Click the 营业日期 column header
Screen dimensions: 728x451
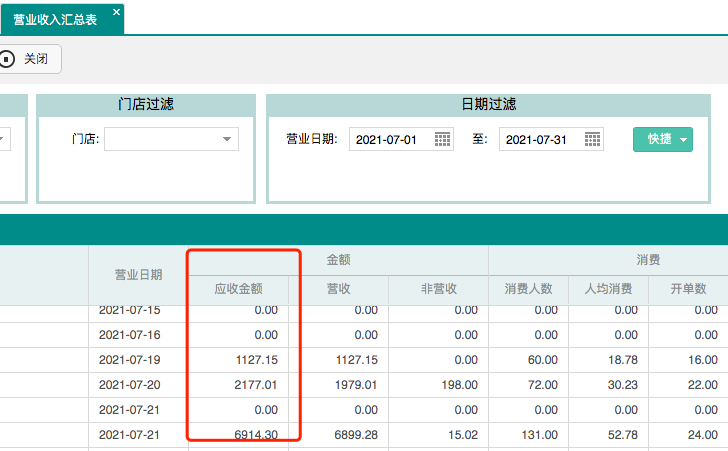(138, 274)
